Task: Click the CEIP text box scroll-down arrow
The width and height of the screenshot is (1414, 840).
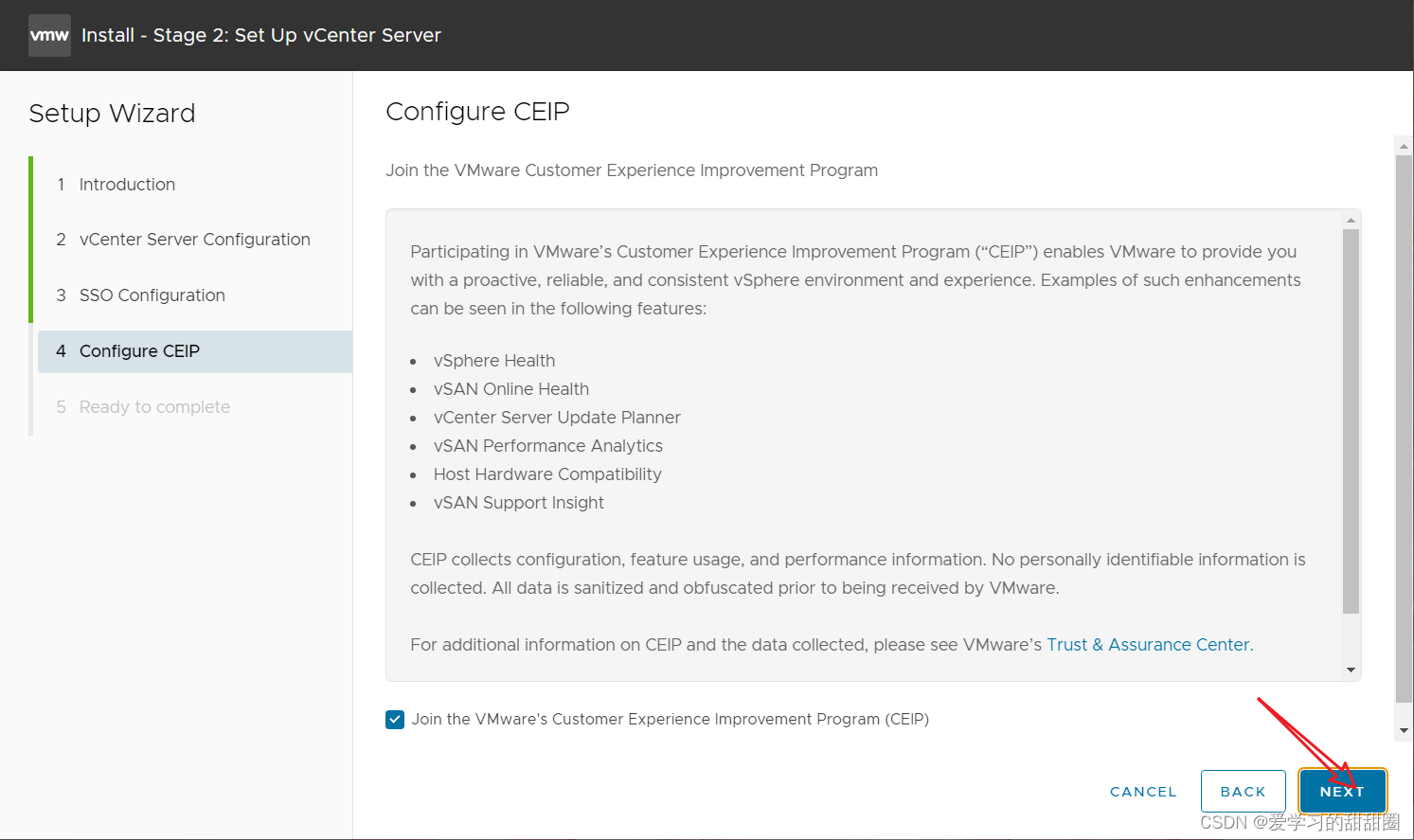Action: point(1351,670)
